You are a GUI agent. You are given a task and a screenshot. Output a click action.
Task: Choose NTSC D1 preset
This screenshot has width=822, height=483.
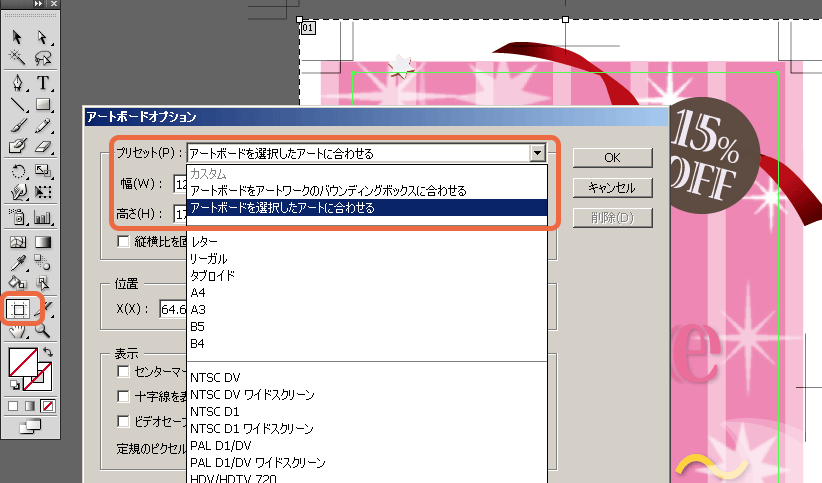click(367, 412)
